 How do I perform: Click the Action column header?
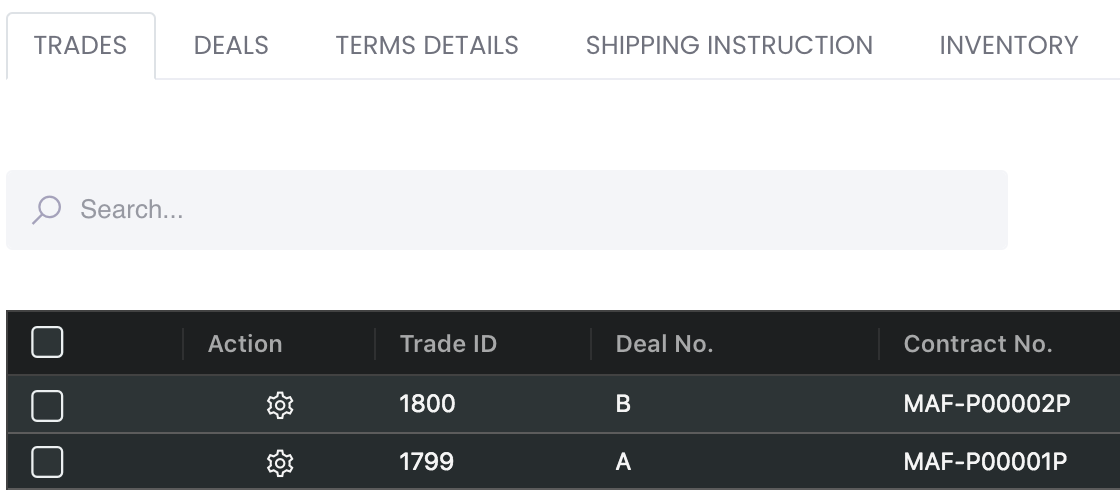[245, 344]
